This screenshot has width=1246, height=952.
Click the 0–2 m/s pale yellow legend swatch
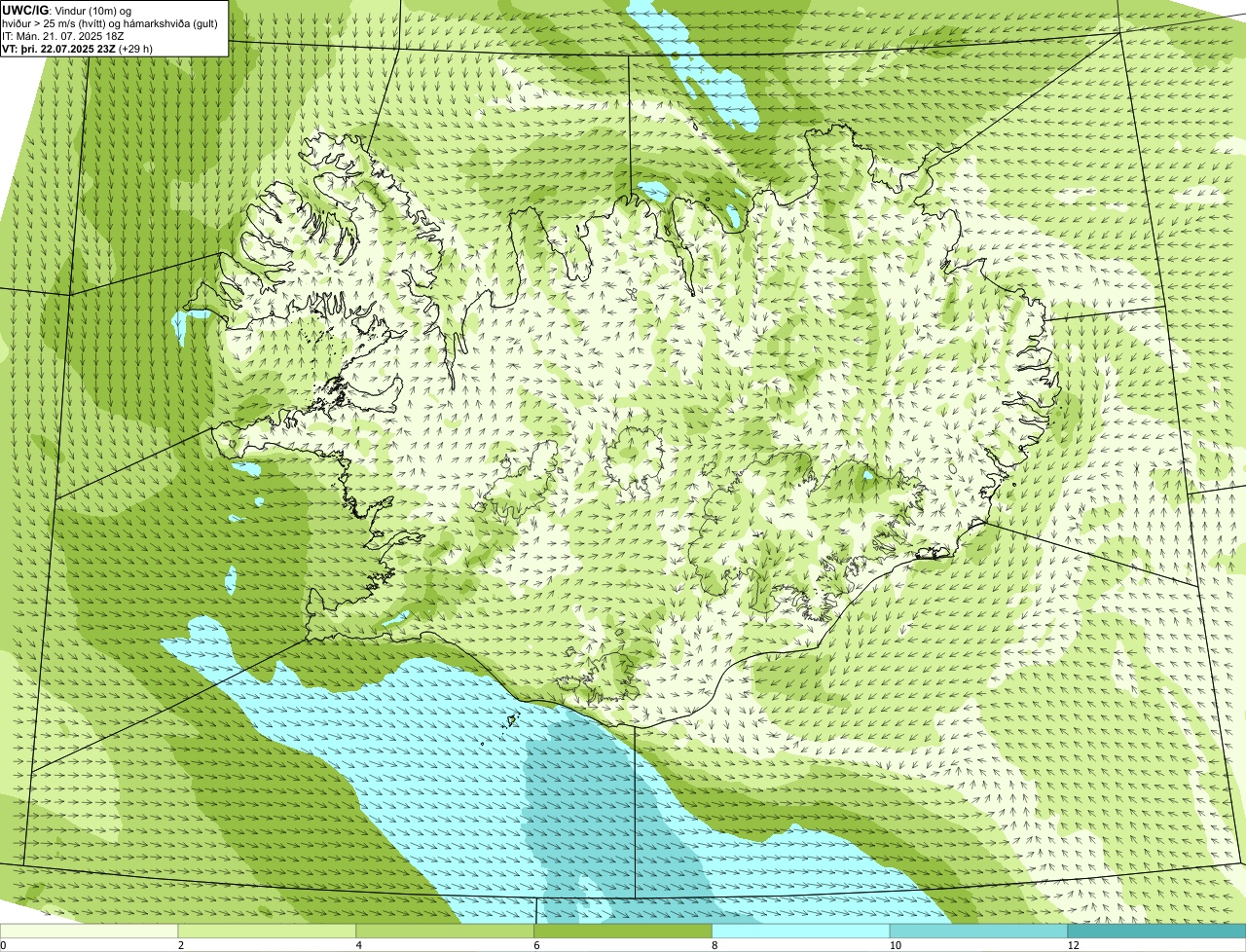pos(90,932)
